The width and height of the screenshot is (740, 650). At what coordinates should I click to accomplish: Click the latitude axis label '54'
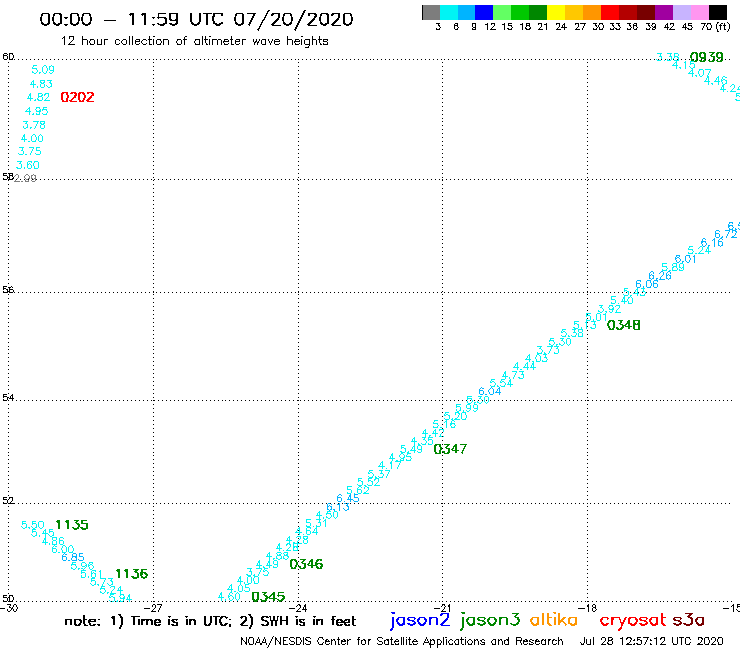(8, 397)
